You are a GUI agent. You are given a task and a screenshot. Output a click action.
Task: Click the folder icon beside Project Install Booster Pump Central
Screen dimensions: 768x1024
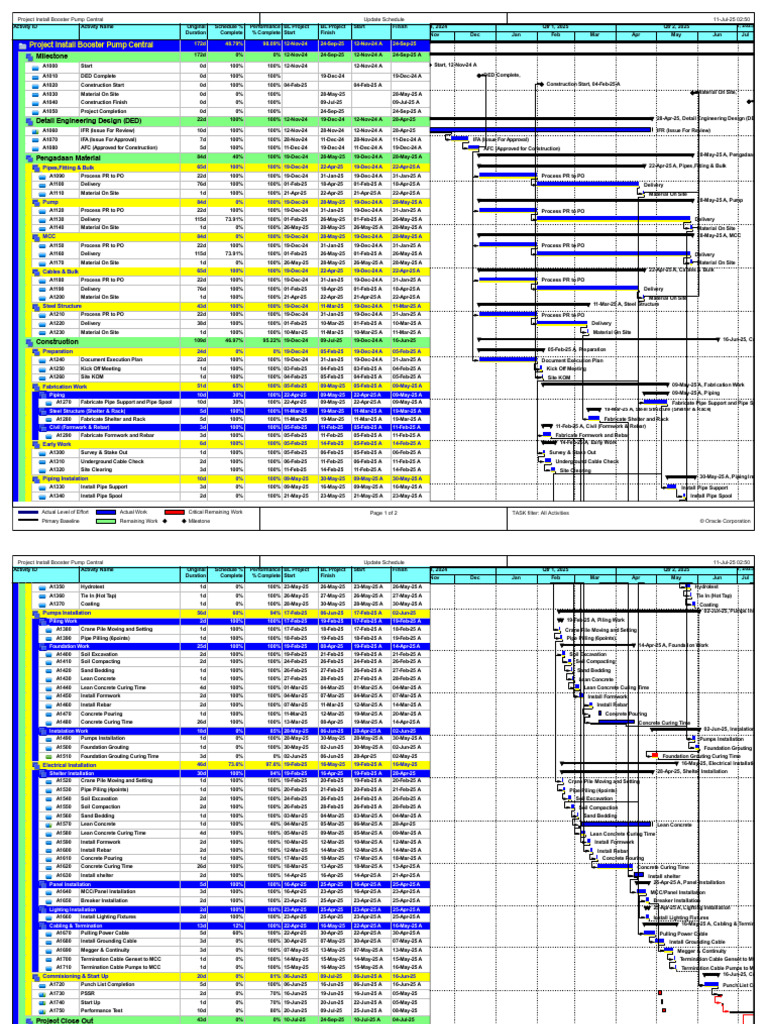[22, 46]
